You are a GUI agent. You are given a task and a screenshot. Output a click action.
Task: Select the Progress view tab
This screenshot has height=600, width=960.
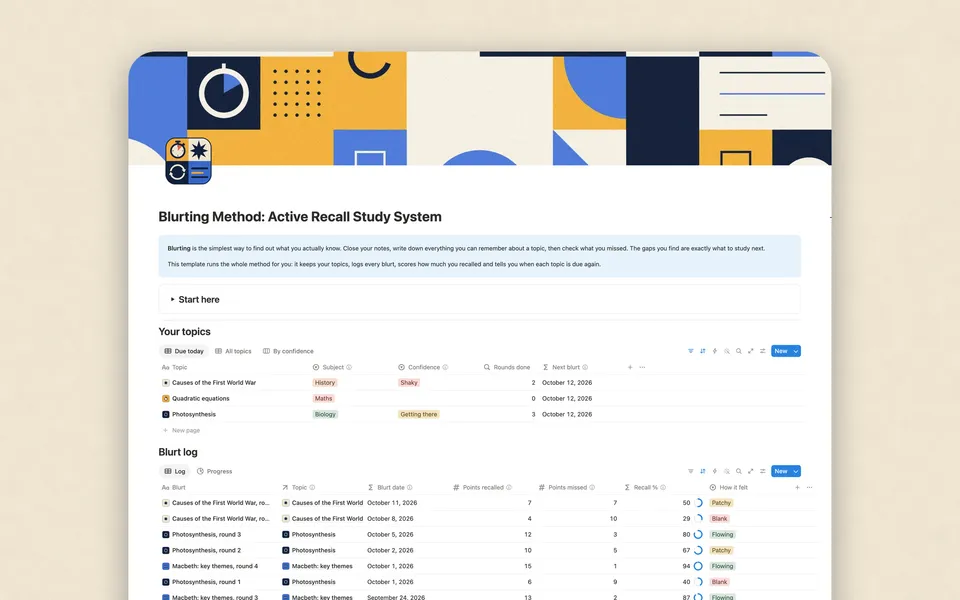214,471
